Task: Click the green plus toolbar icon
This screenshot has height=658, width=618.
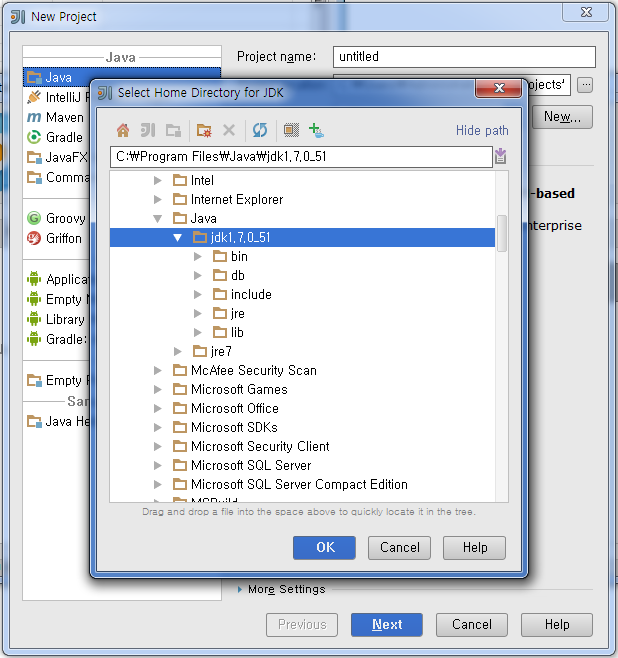Action: tap(316, 131)
